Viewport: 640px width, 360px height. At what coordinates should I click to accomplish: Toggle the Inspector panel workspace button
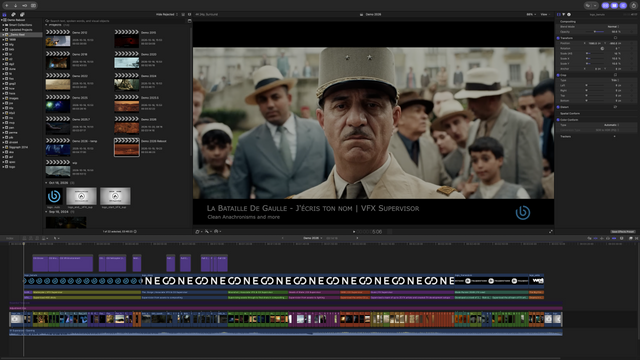pyautogui.click(x=623, y=5)
